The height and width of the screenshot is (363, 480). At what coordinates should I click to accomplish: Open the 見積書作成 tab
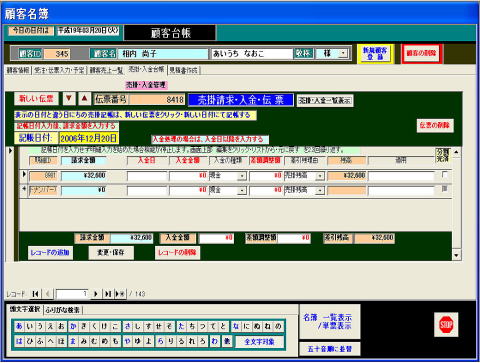[183, 70]
